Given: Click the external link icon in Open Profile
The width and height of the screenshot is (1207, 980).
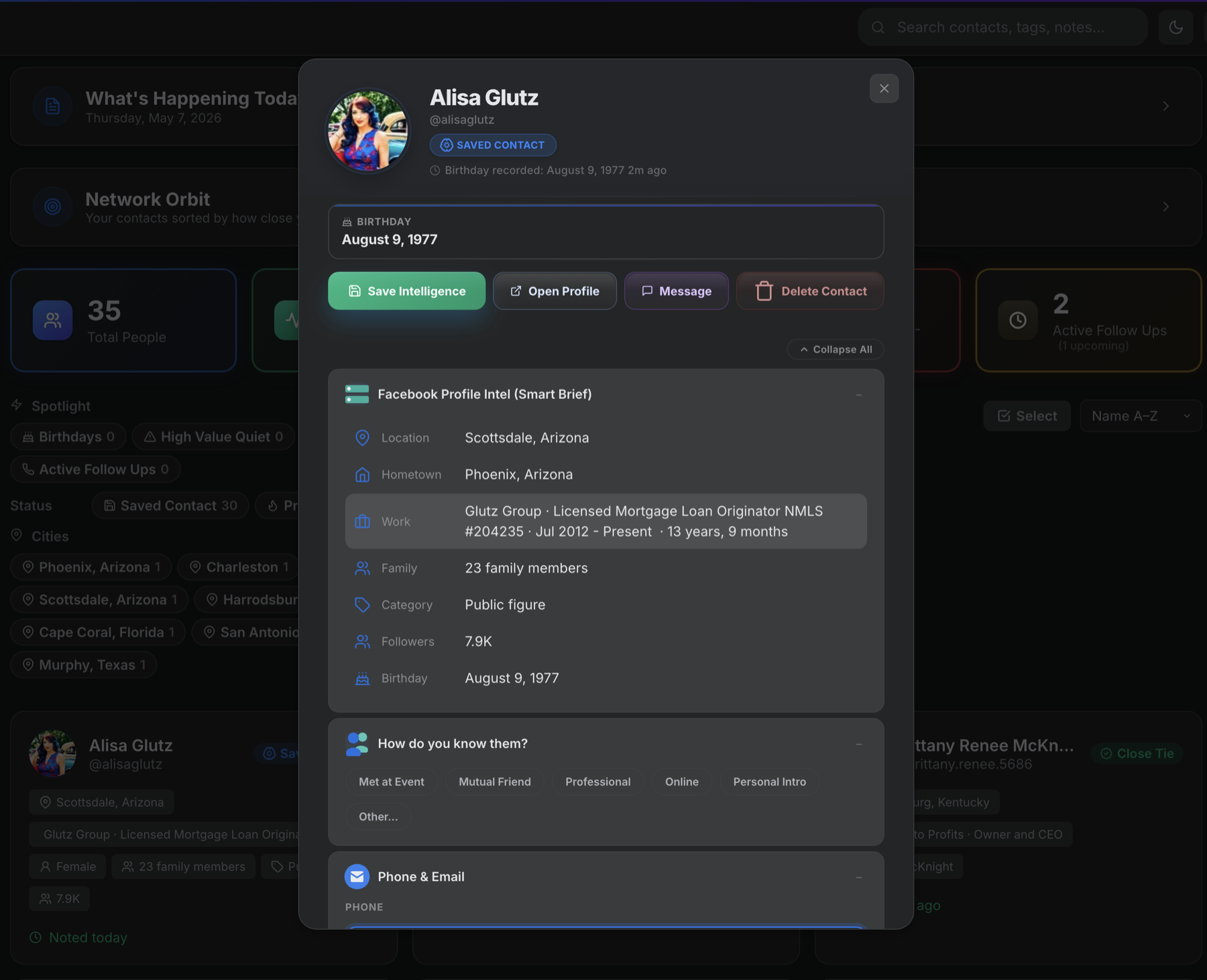Looking at the screenshot, I should pos(516,291).
